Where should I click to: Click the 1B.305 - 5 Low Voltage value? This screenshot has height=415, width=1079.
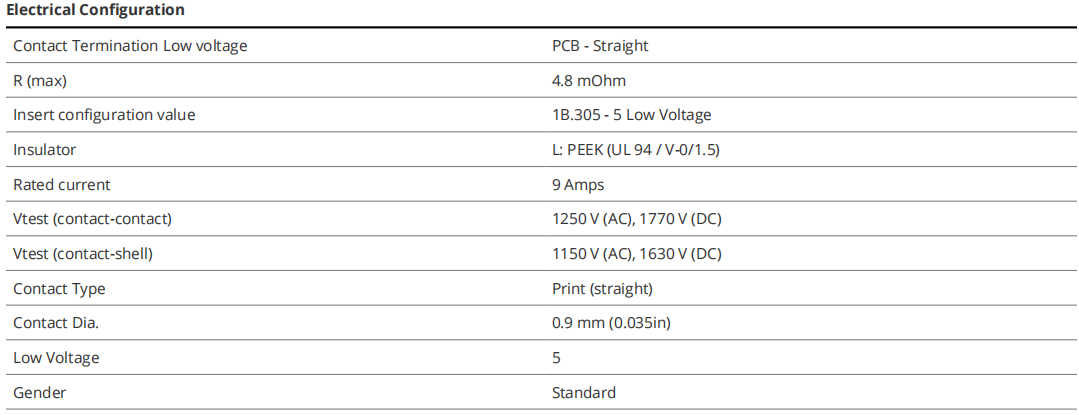[x=632, y=115]
